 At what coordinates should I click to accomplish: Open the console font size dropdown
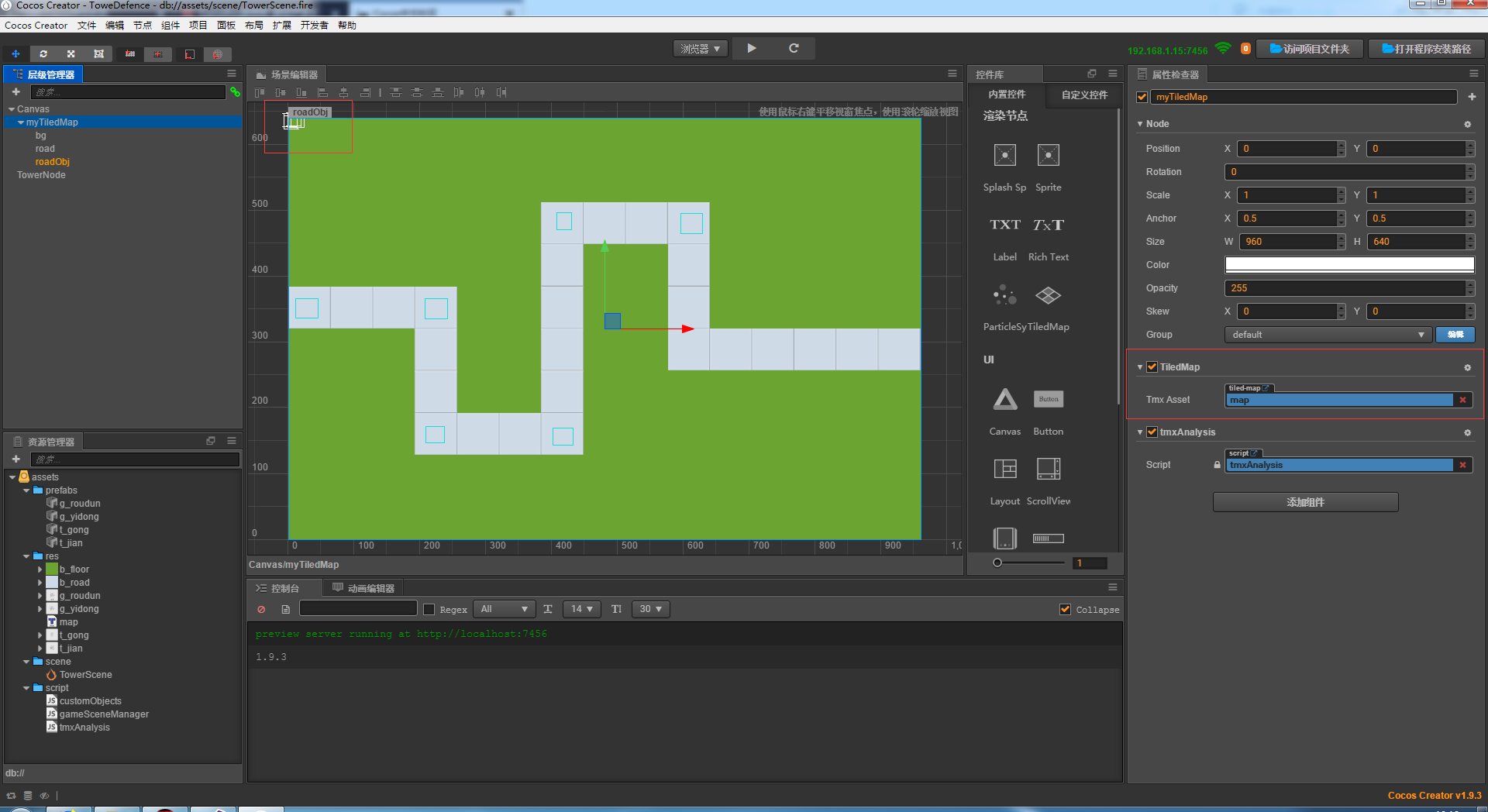(x=581, y=609)
